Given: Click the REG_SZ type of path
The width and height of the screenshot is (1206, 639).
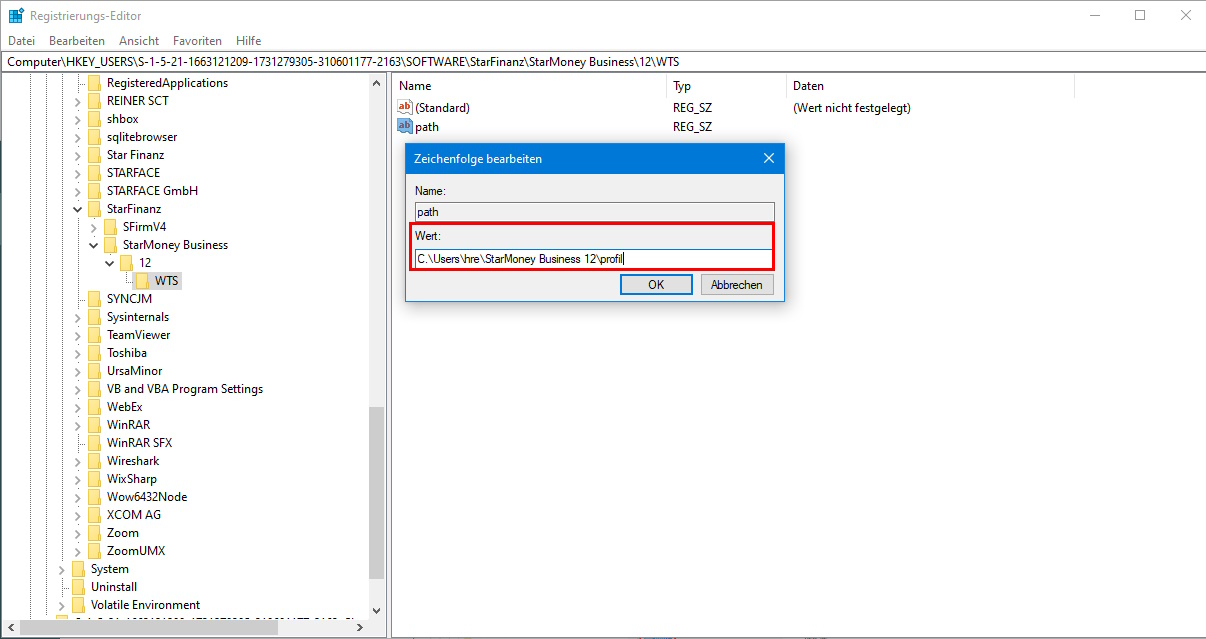Looking at the screenshot, I should [692, 126].
